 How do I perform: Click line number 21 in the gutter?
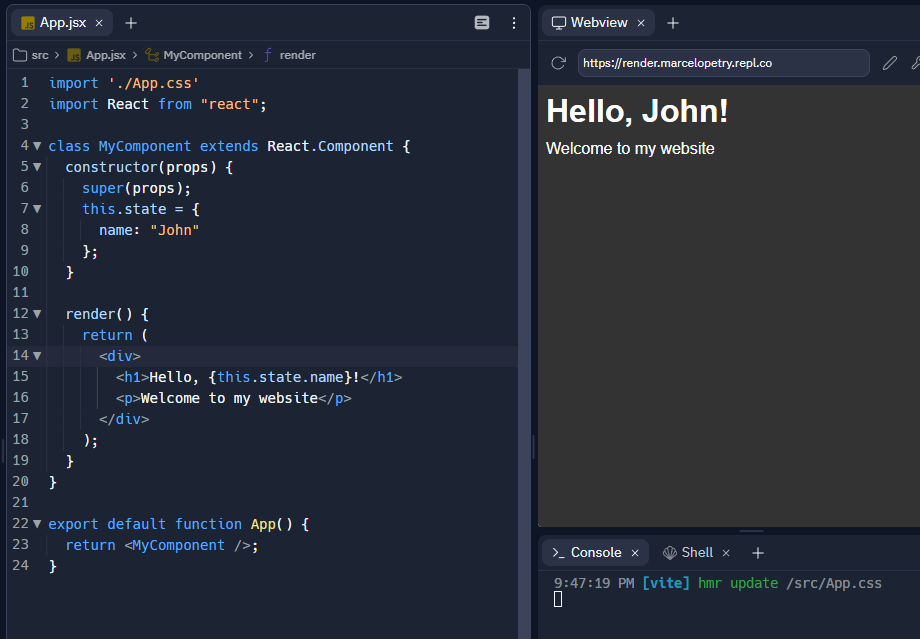21,502
